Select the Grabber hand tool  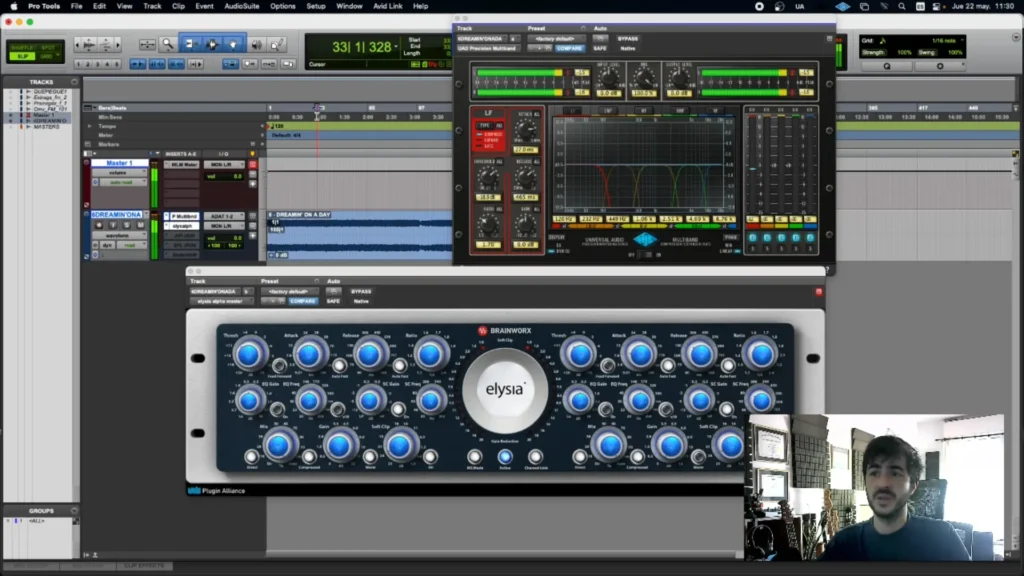(234, 44)
